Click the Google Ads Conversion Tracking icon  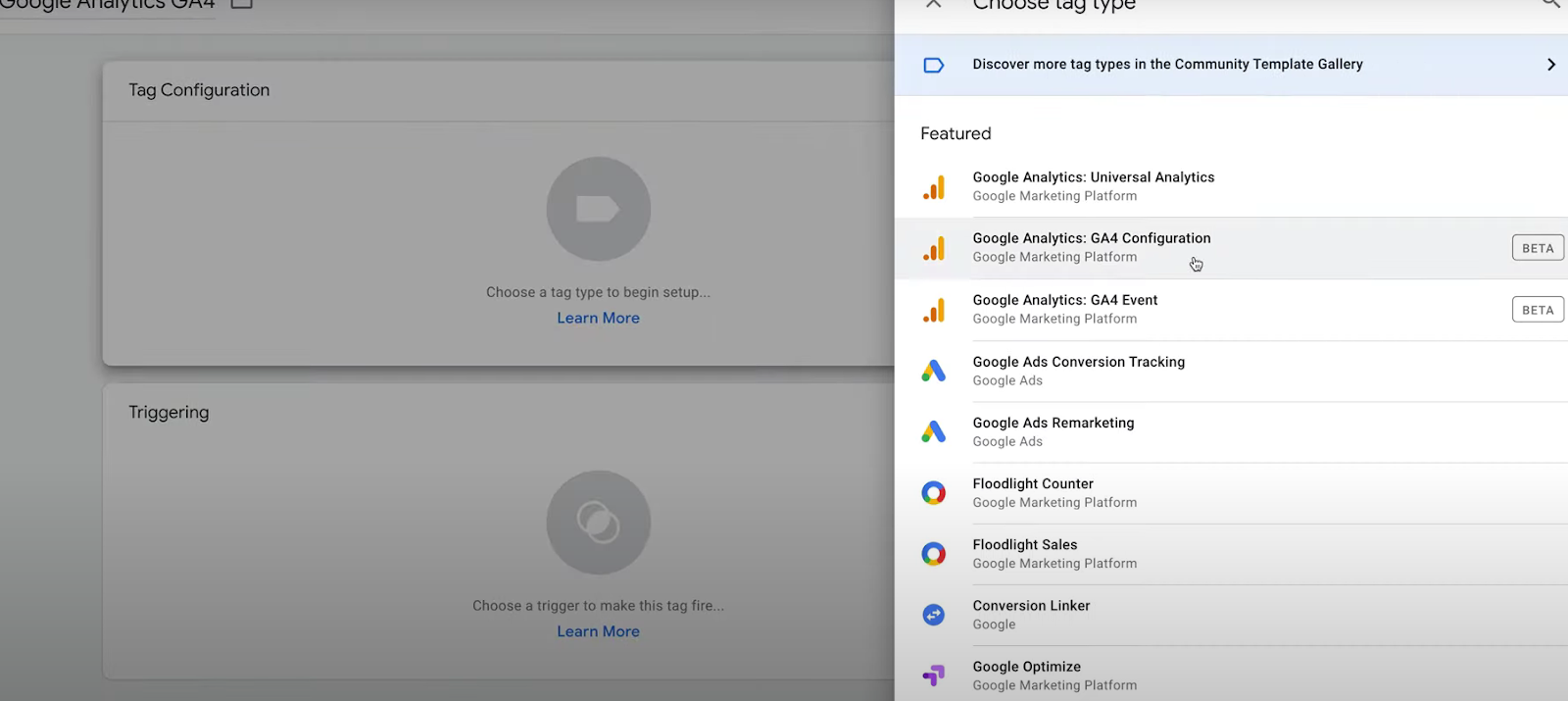point(934,371)
